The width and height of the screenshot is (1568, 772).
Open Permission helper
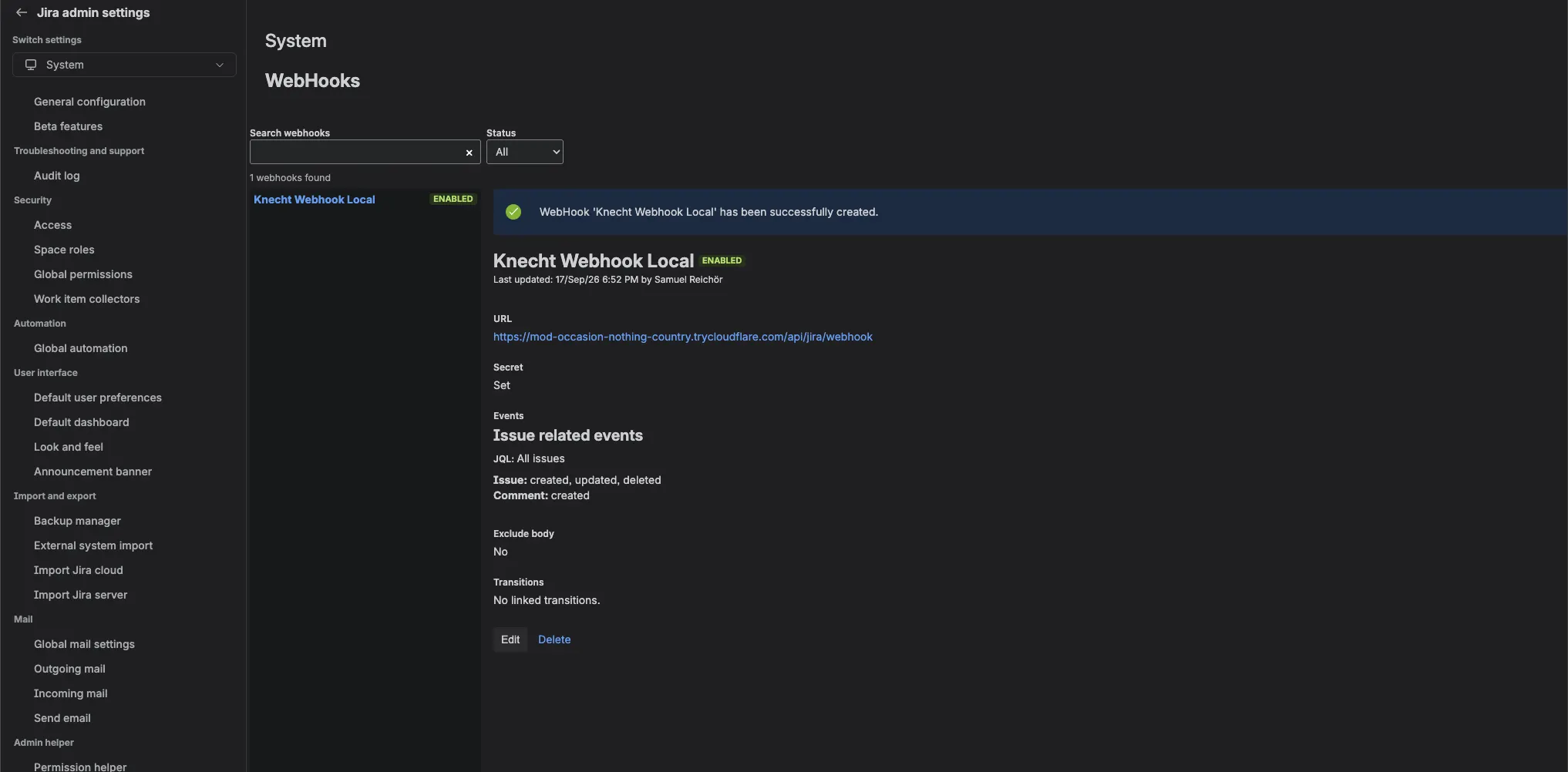(80, 767)
